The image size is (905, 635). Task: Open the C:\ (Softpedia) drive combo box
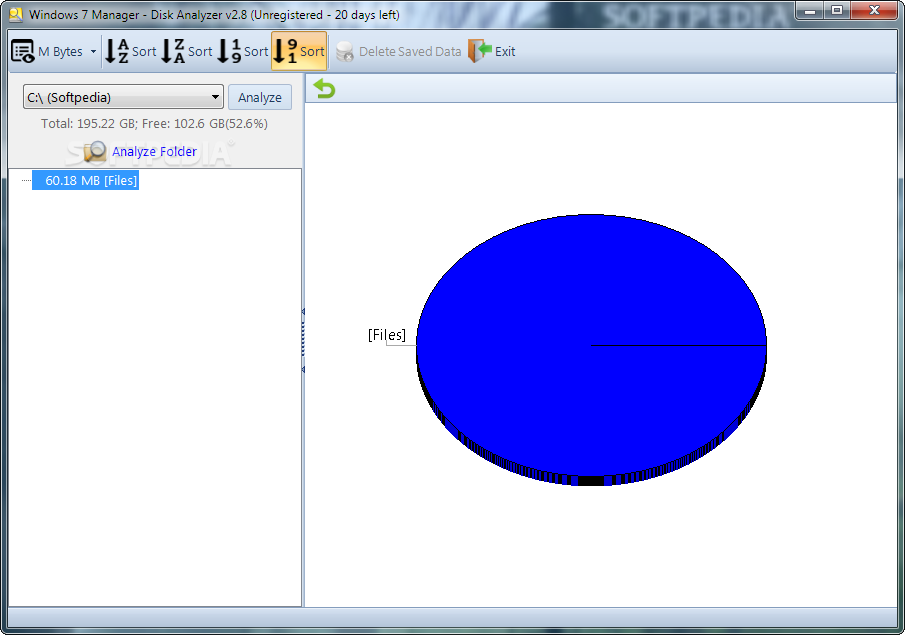click(x=124, y=97)
